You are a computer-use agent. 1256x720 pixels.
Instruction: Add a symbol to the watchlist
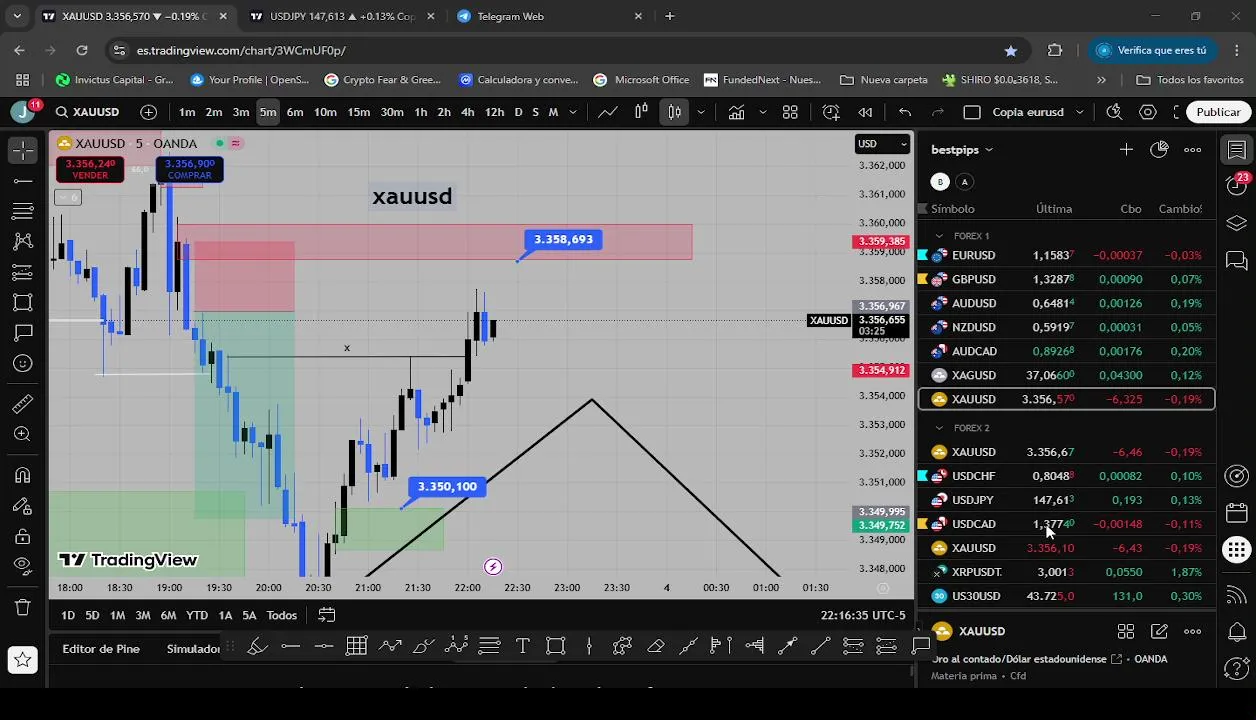(x=1126, y=150)
